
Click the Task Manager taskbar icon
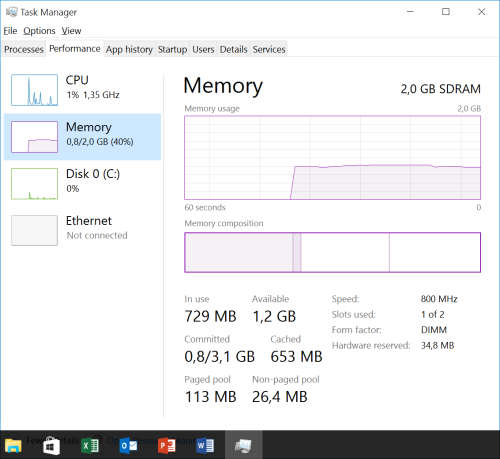click(244, 446)
